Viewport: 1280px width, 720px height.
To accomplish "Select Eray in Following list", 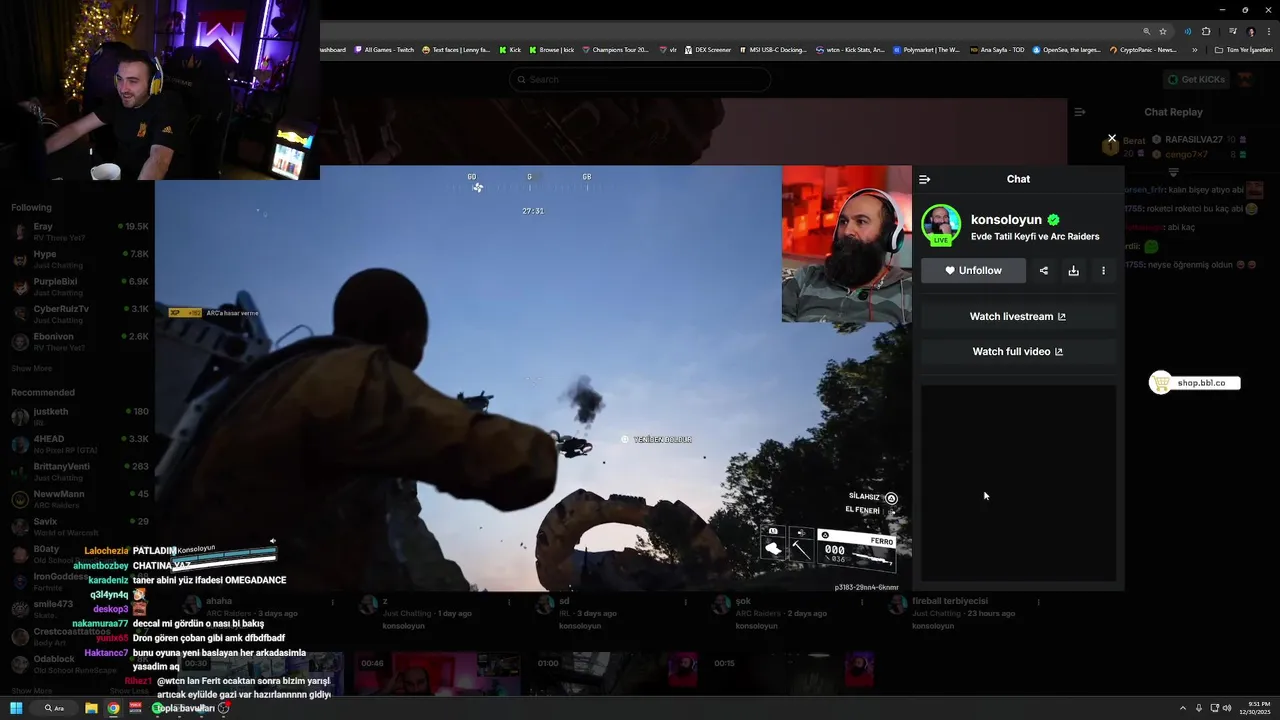I will coord(78,232).
